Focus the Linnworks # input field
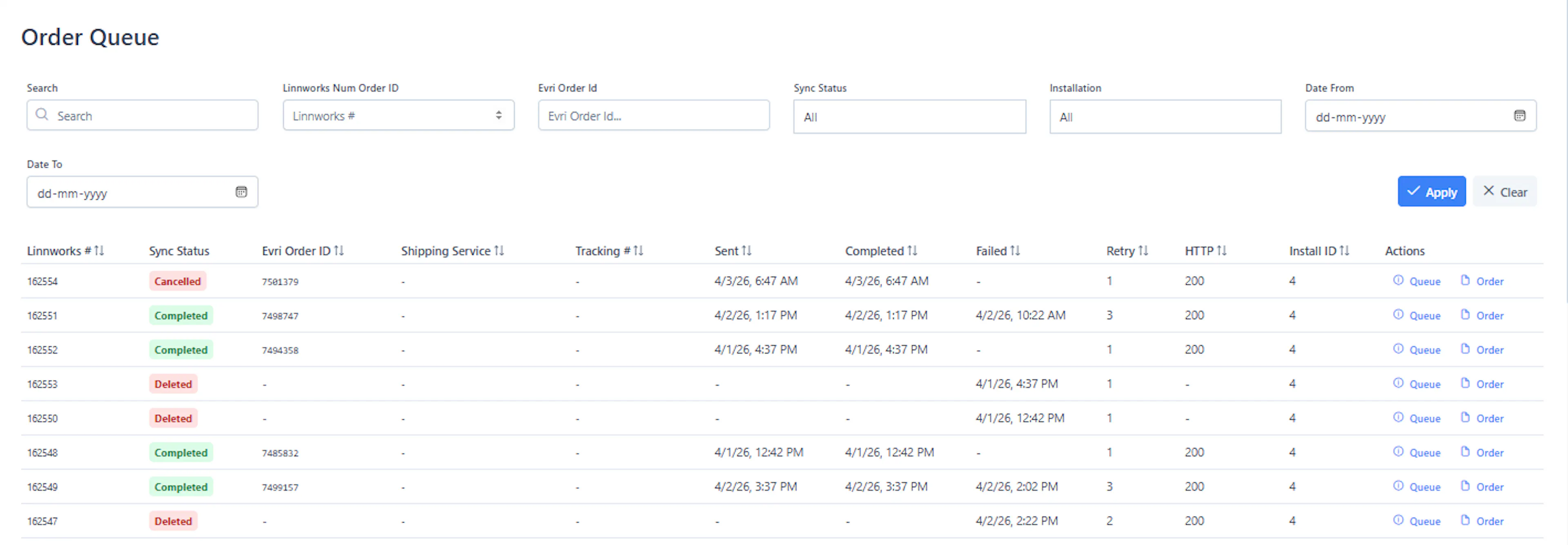This screenshot has width=1568, height=545. (398, 115)
